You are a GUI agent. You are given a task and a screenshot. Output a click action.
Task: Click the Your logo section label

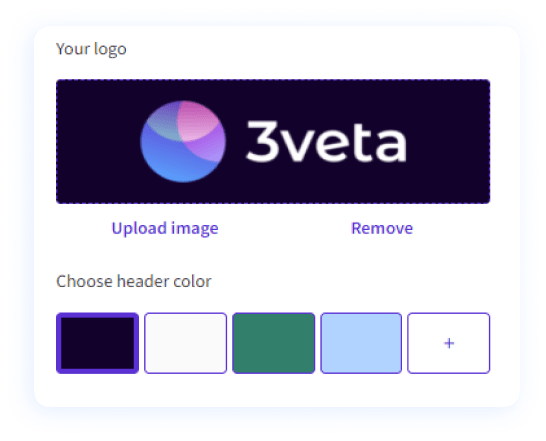[91, 49]
